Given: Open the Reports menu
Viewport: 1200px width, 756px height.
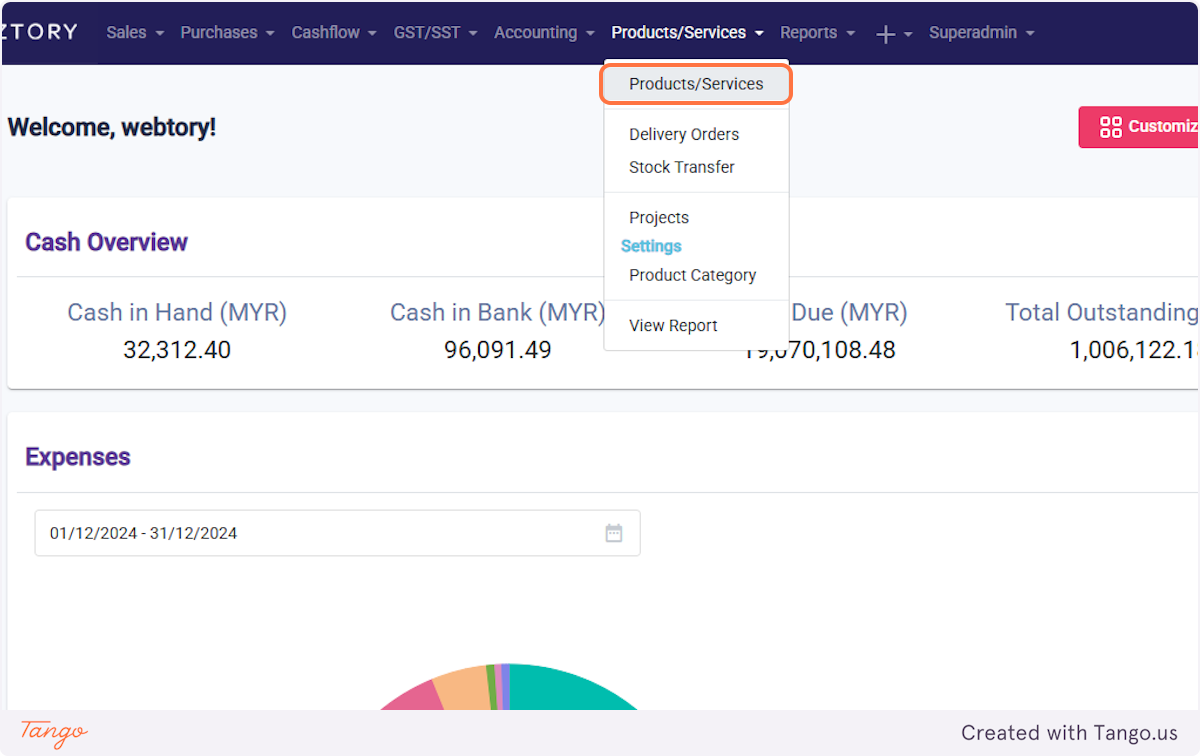Looking at the screenshot, I should [817, 32].
